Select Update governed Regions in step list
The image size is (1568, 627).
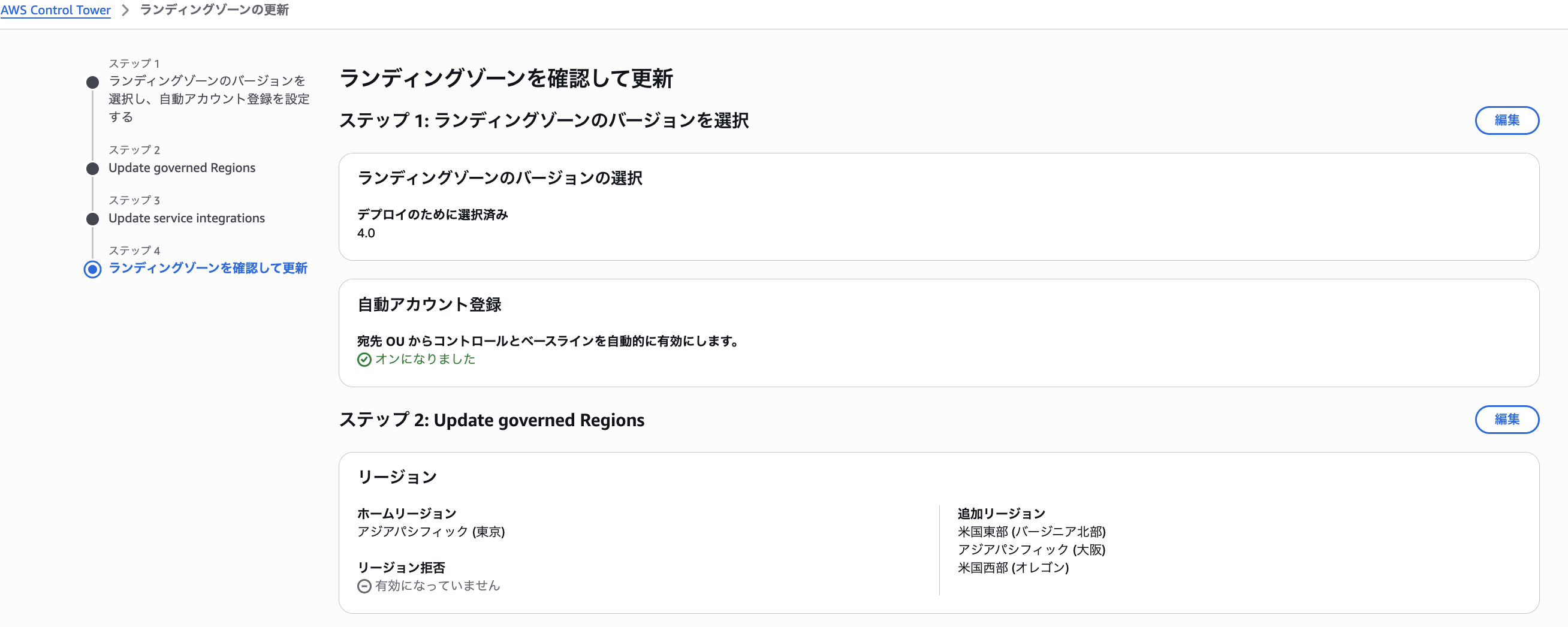click(181, 168)
